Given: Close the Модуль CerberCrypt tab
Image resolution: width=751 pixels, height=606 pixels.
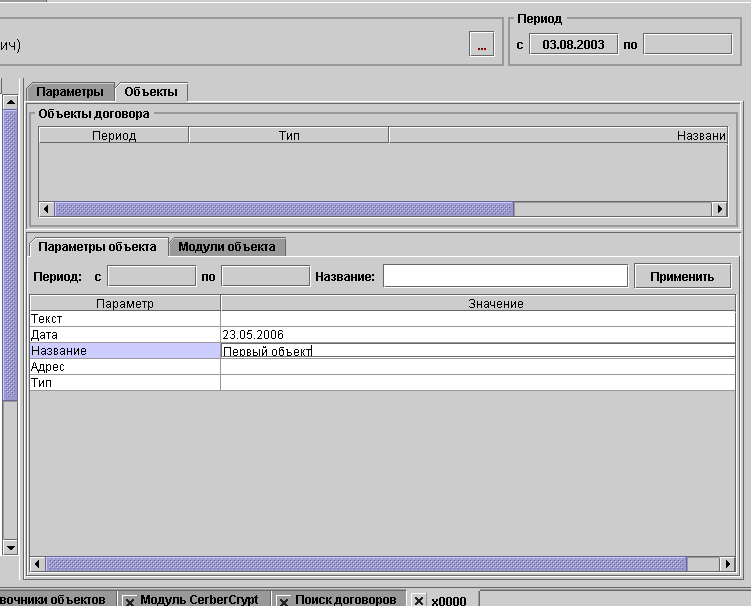Looking at the screenshot, I should click(130, 600).
